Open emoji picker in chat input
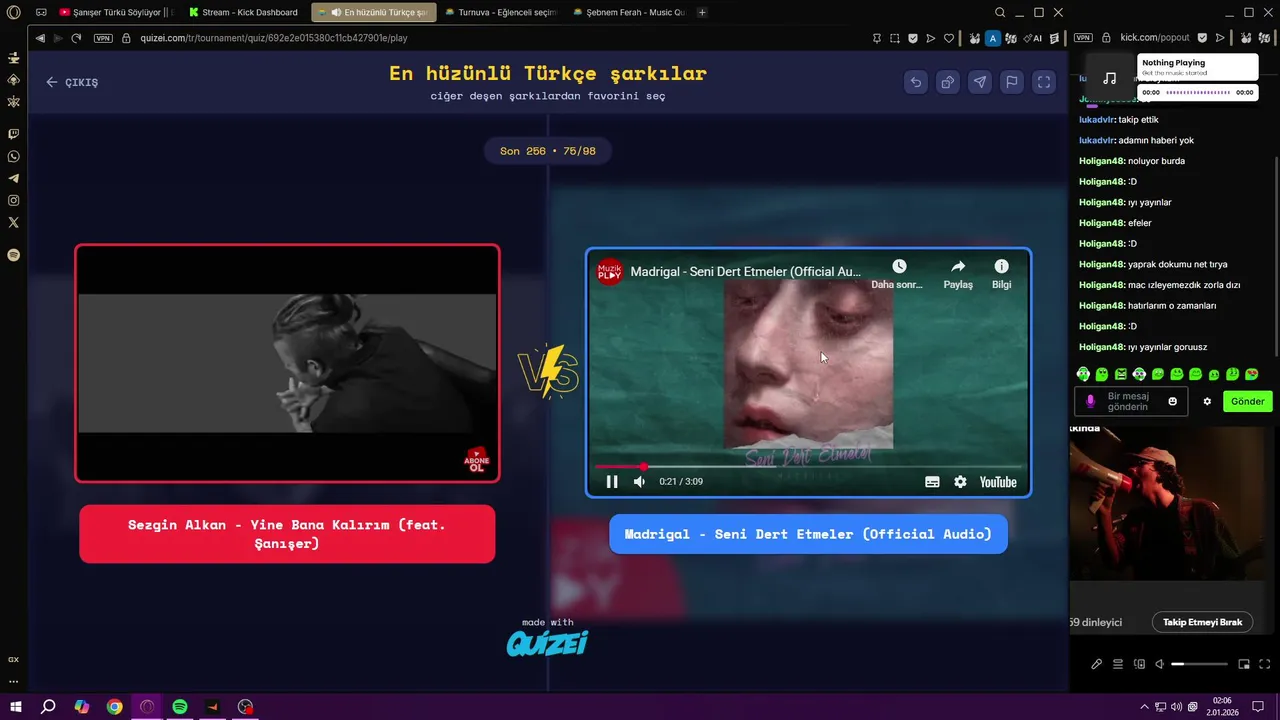This screenshot has height=720, width=1280. pyautogui.click(x=1173, y=401)
